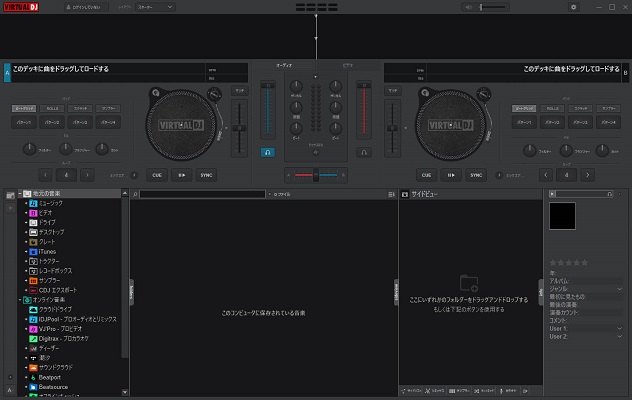This screenshot has width=632, height=400.
Task: Open the スターター layout dropdown
Action: click(x=155, y=7)
